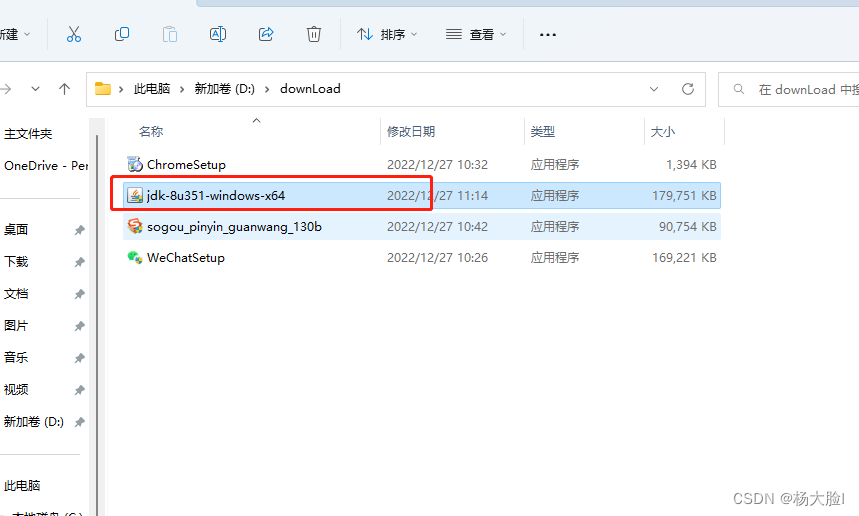
Task: Open 下载 in the quick access list
Action: pyautogui.click(x=16, y=261)
